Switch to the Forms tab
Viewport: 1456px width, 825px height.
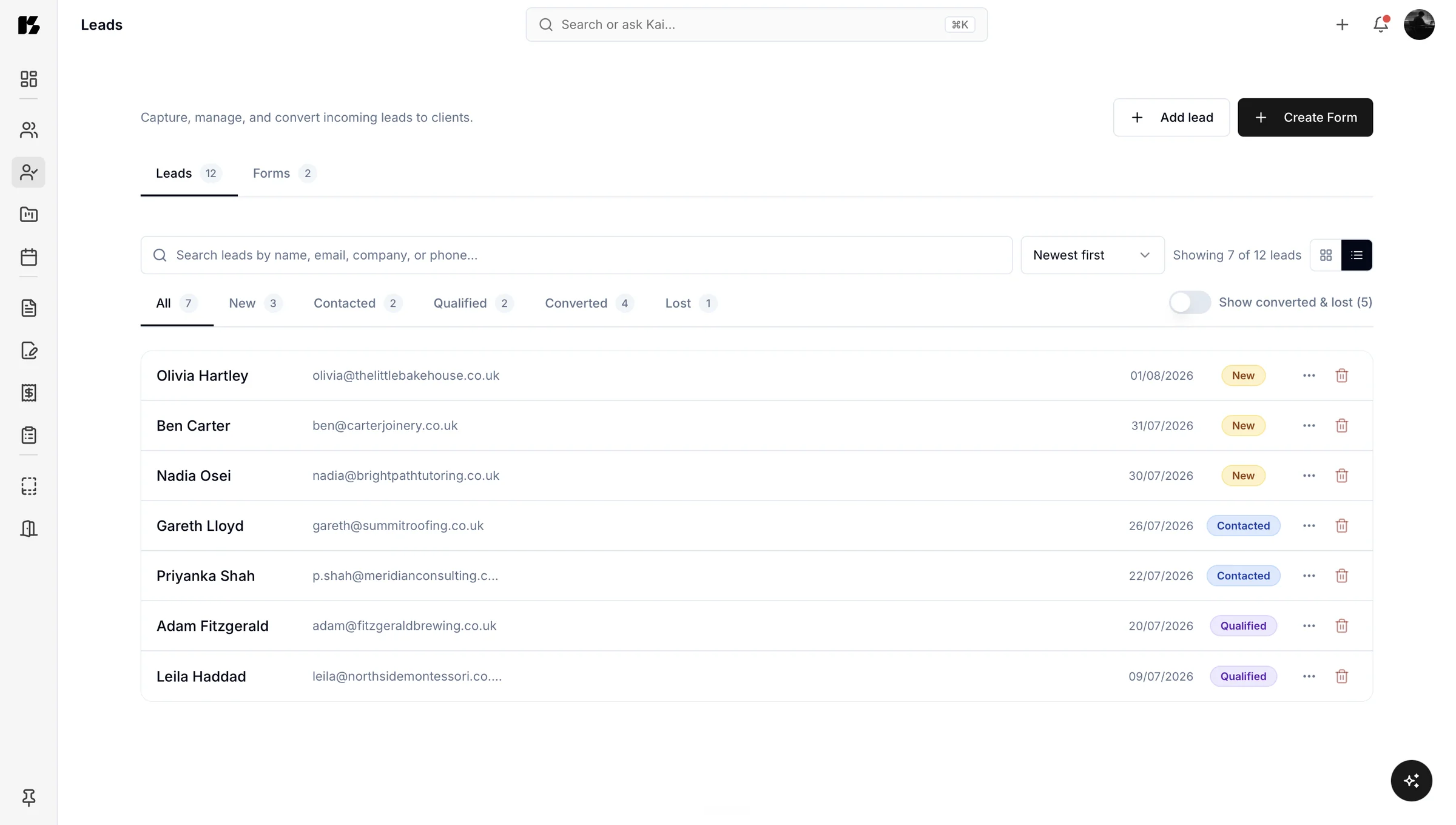(284, 173)
